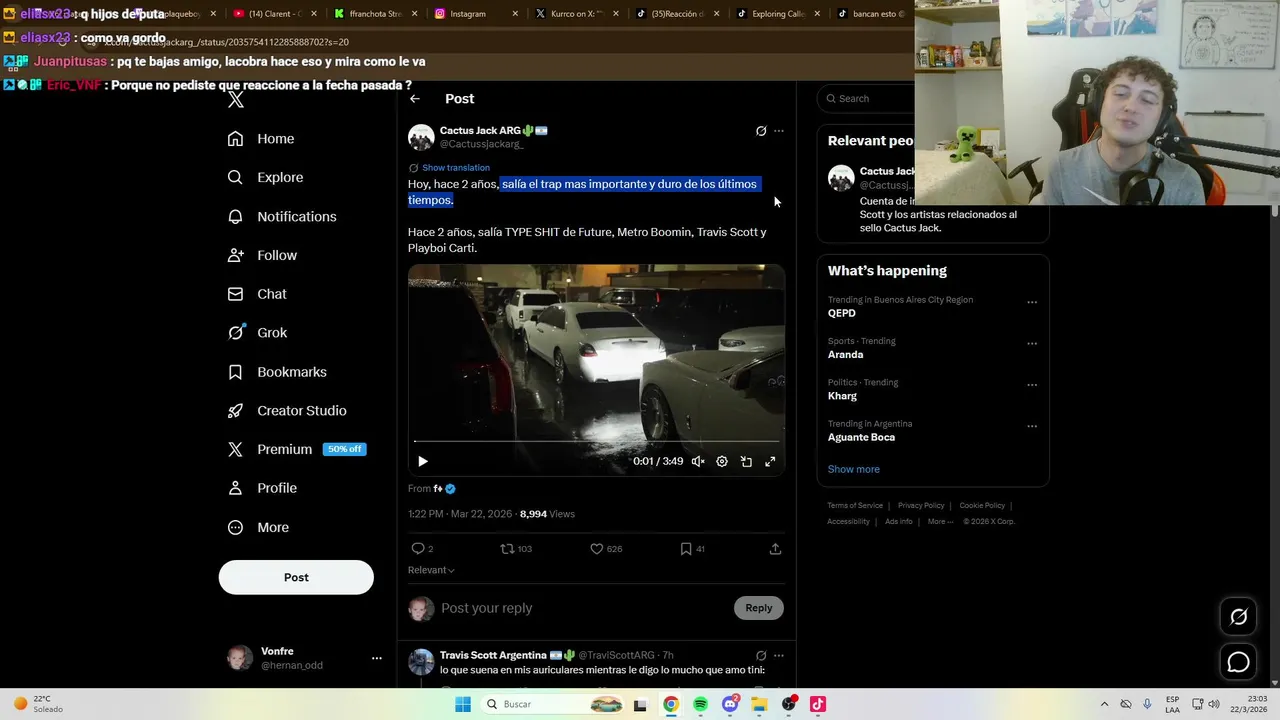Screen dimensions: 1280x720
Task: Open Spotify from the taskbar
Action: click(700, 704)
